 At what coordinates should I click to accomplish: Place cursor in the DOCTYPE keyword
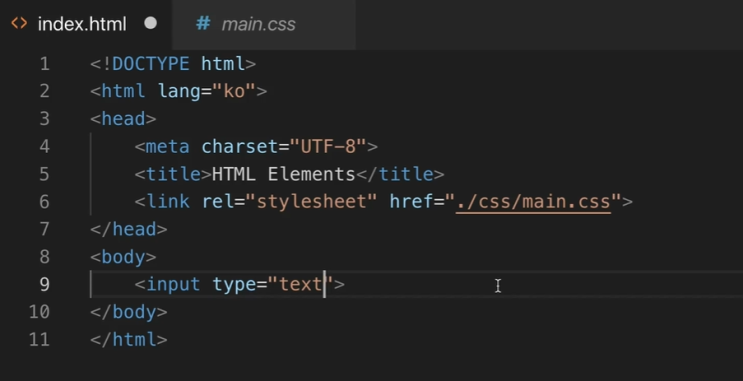151,64
